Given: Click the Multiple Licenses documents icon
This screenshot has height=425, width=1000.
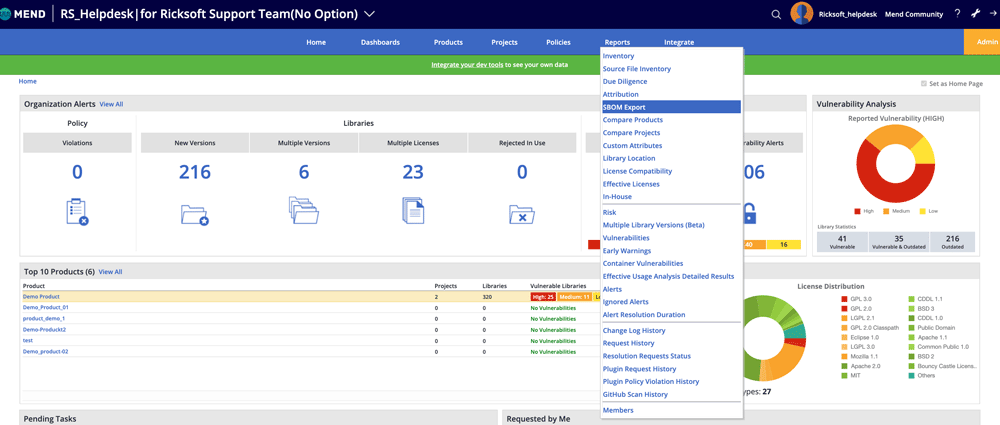Looking at the screenshot, I should (x=413, y=211).
